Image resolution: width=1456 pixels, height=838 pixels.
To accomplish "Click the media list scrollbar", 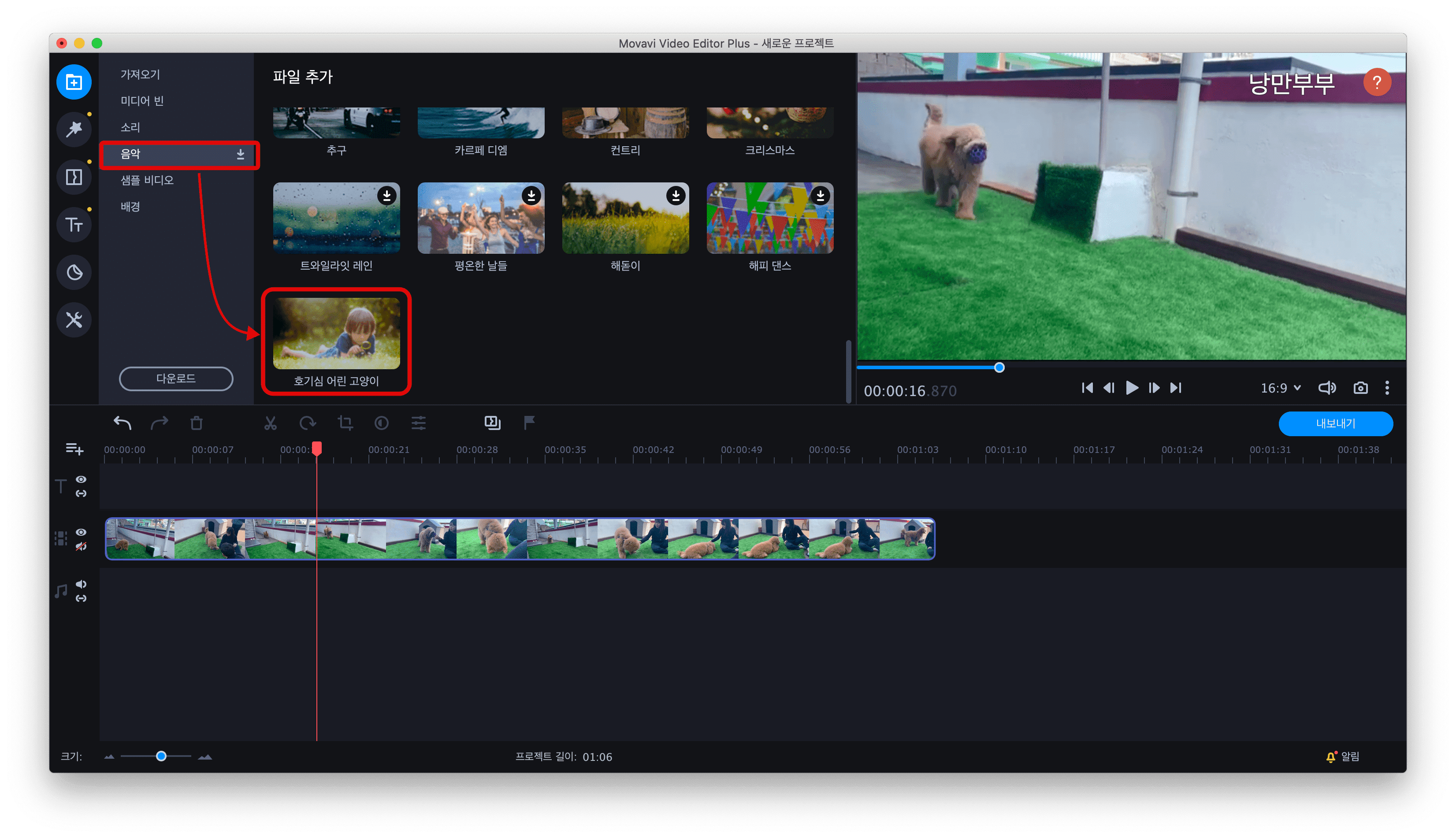I will (848, 371).
